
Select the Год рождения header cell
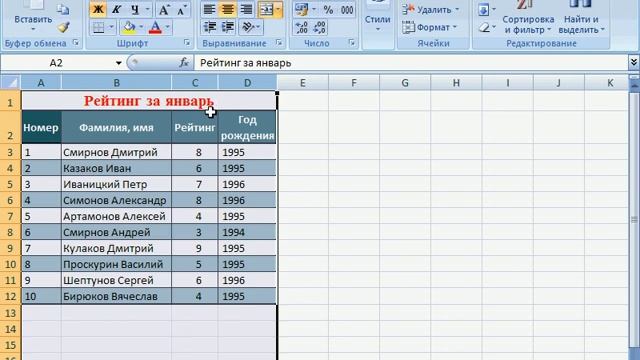[x=247, y=127]
